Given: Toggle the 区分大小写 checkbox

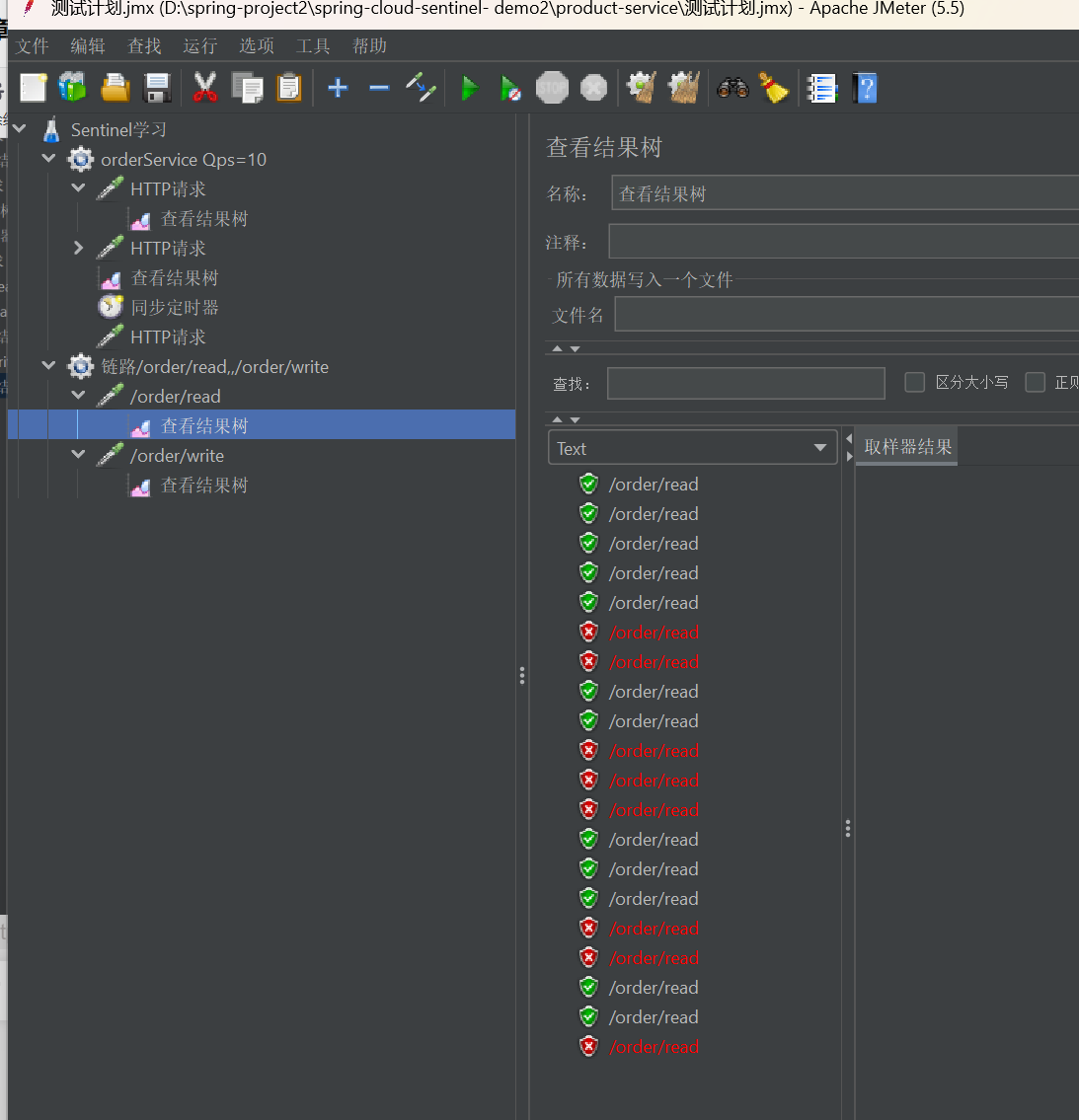Looking at the screenshot, I should pyautogui.click(x=915, y=382).
